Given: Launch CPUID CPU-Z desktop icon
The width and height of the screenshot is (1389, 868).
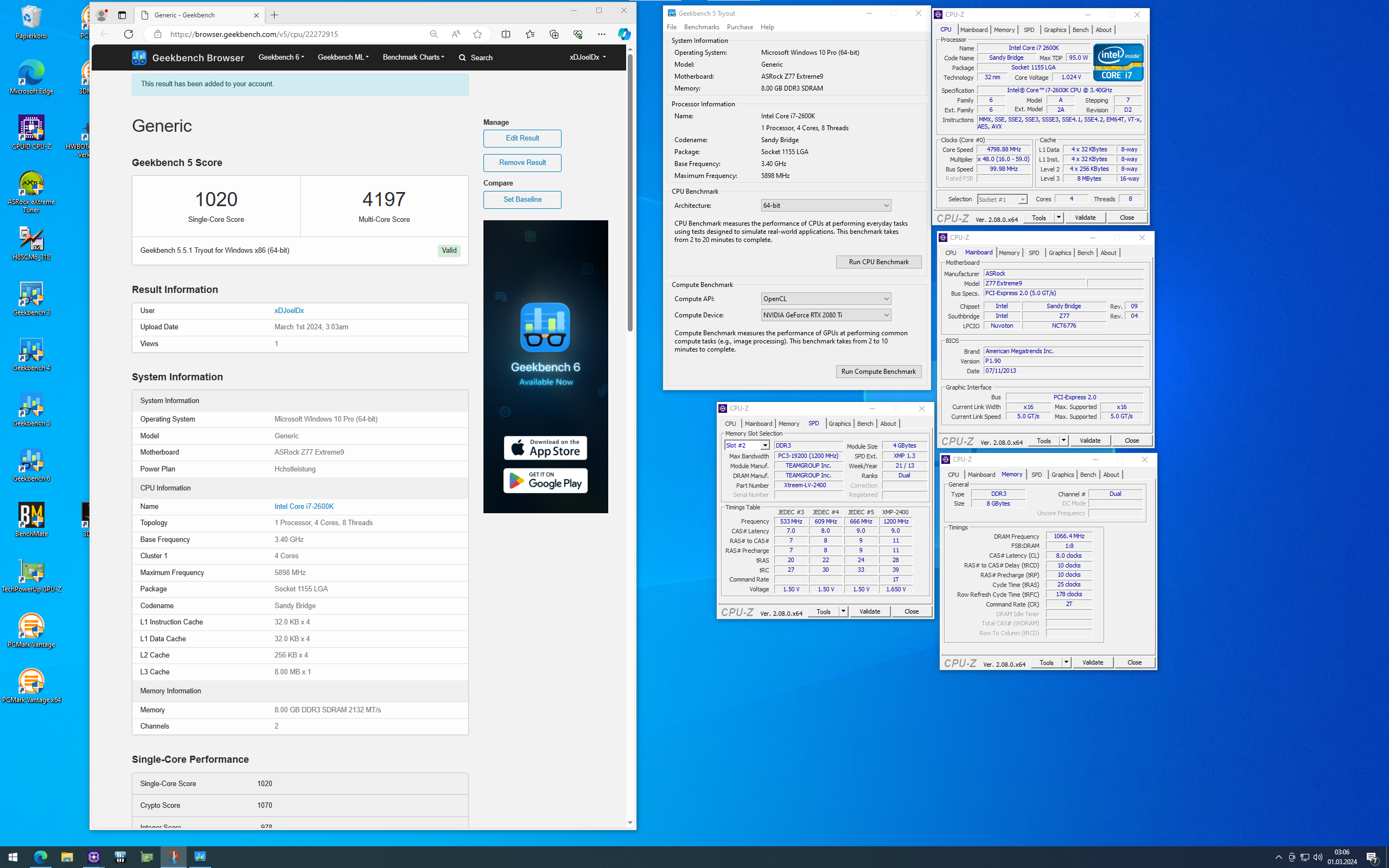Looking at the screenshot, I should click(x=31, y=132).
